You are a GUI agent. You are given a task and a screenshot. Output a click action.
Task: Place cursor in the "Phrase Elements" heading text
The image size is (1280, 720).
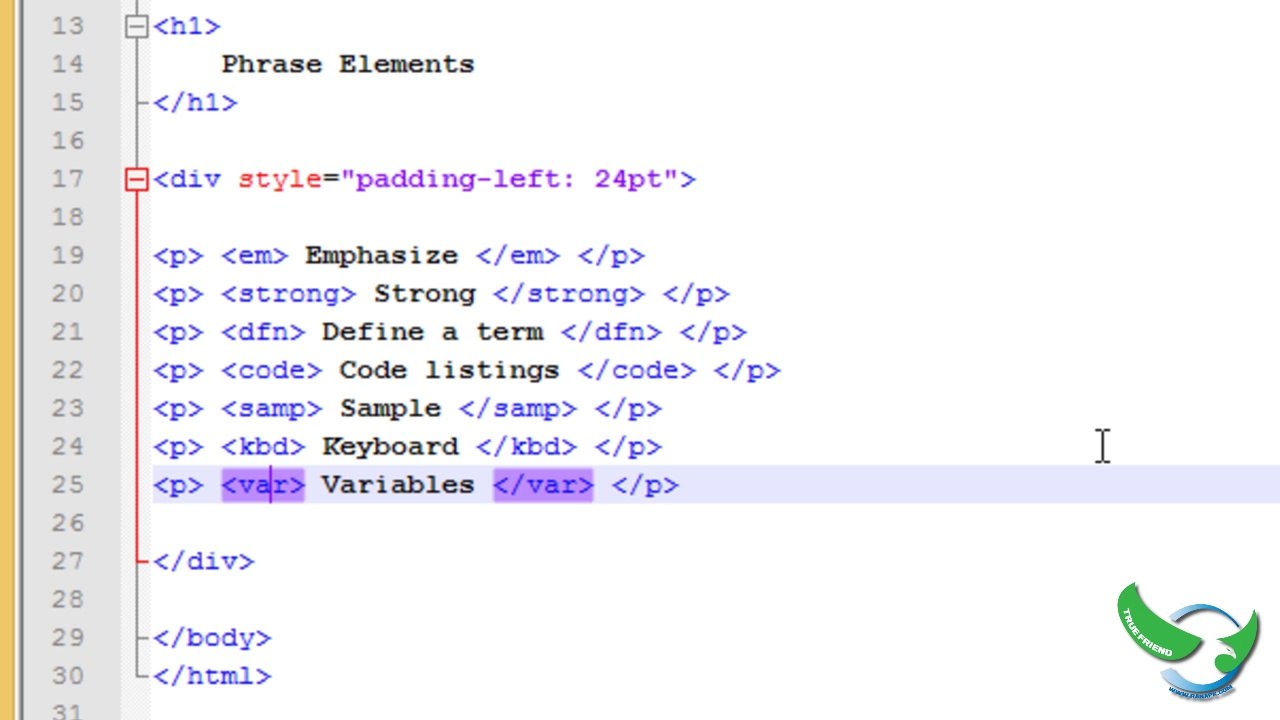click(x=348, y=65)
